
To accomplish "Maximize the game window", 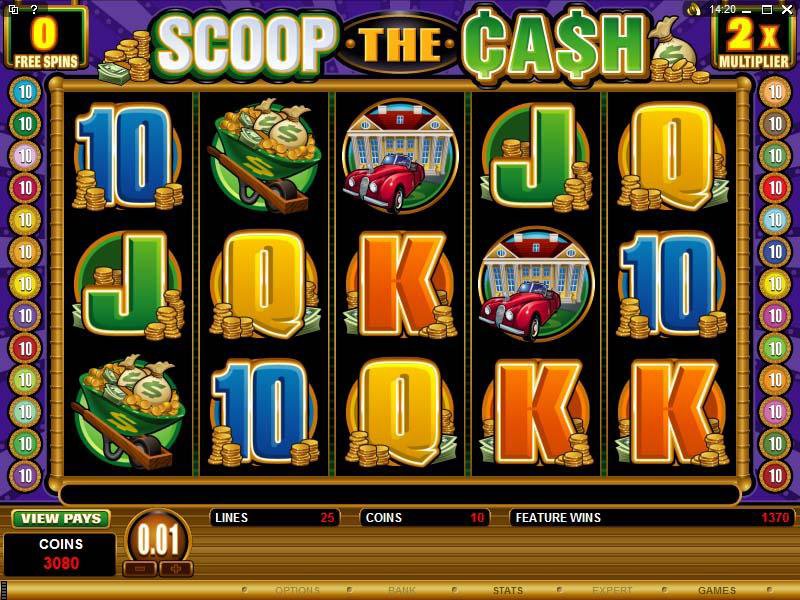I will point(766,9).
